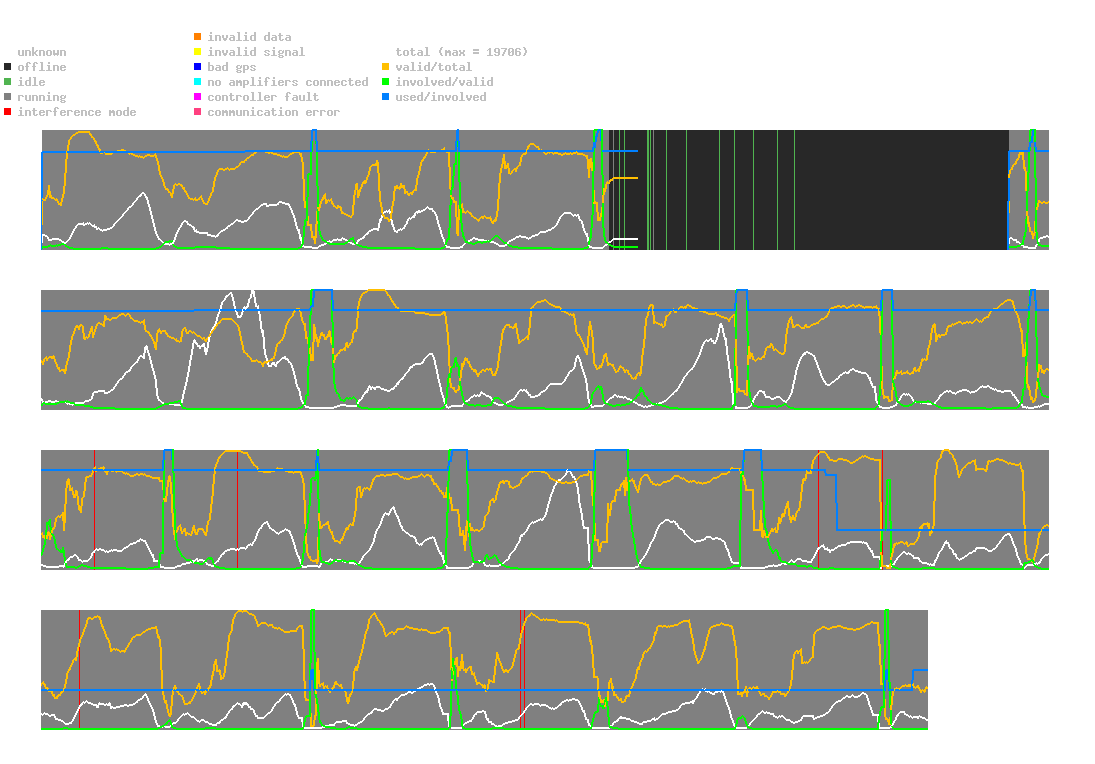The width and height of the screenshot is (1095, 764).
Task: Click the black offline legend swatch
Action: pos(8,67)
